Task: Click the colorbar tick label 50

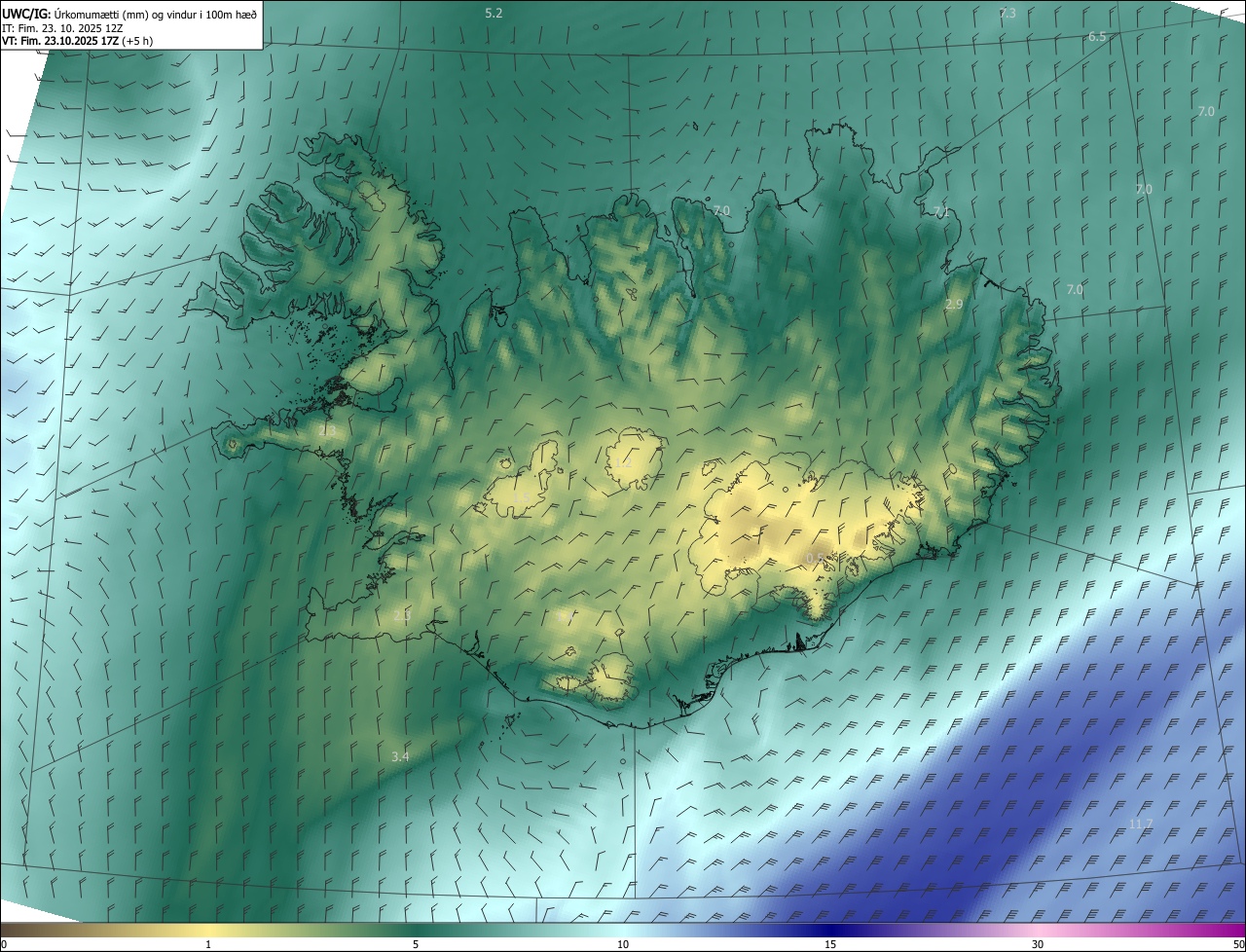Action: point(1238,944)
